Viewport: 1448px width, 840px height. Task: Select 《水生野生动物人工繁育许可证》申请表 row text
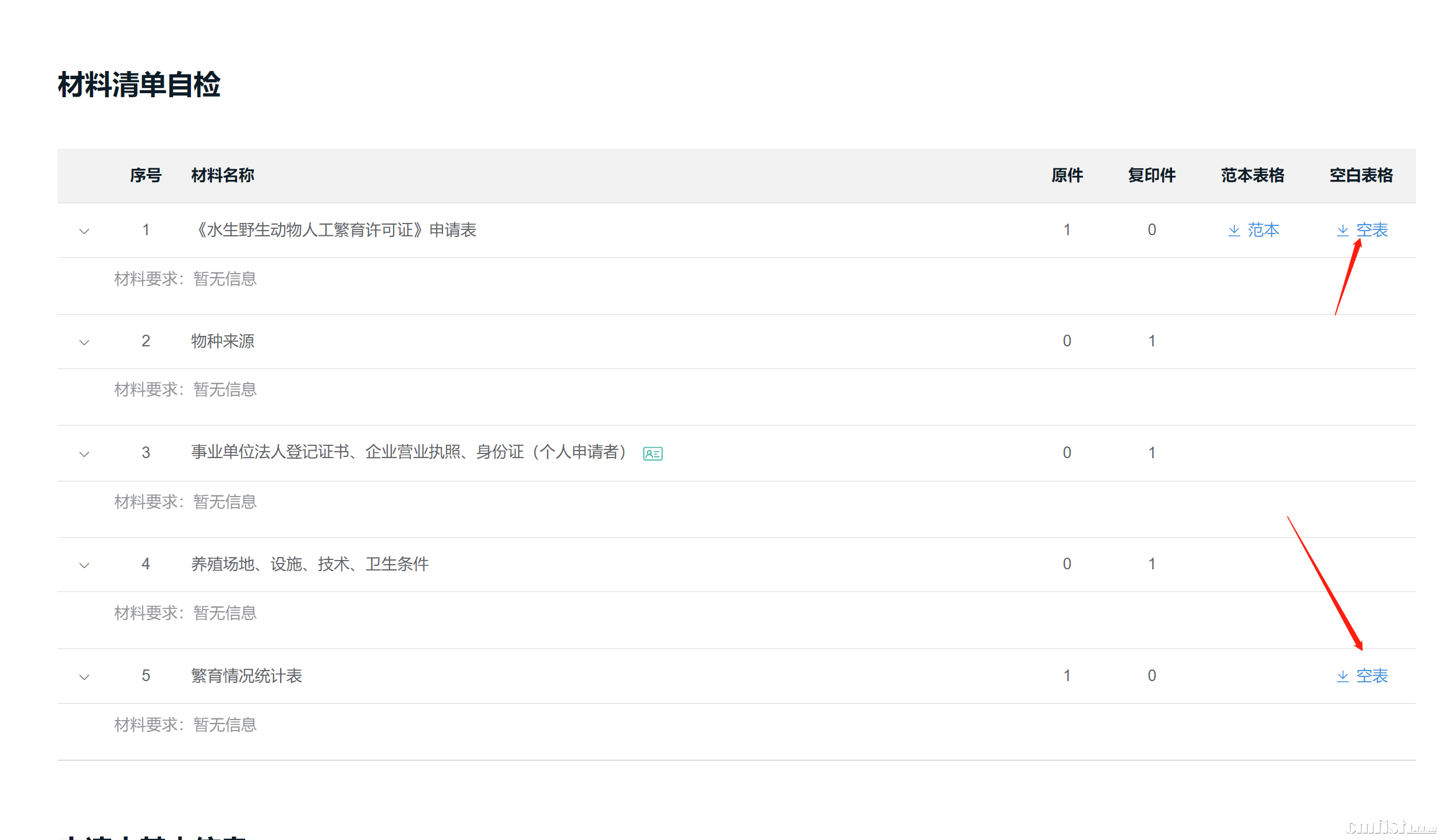334,231
